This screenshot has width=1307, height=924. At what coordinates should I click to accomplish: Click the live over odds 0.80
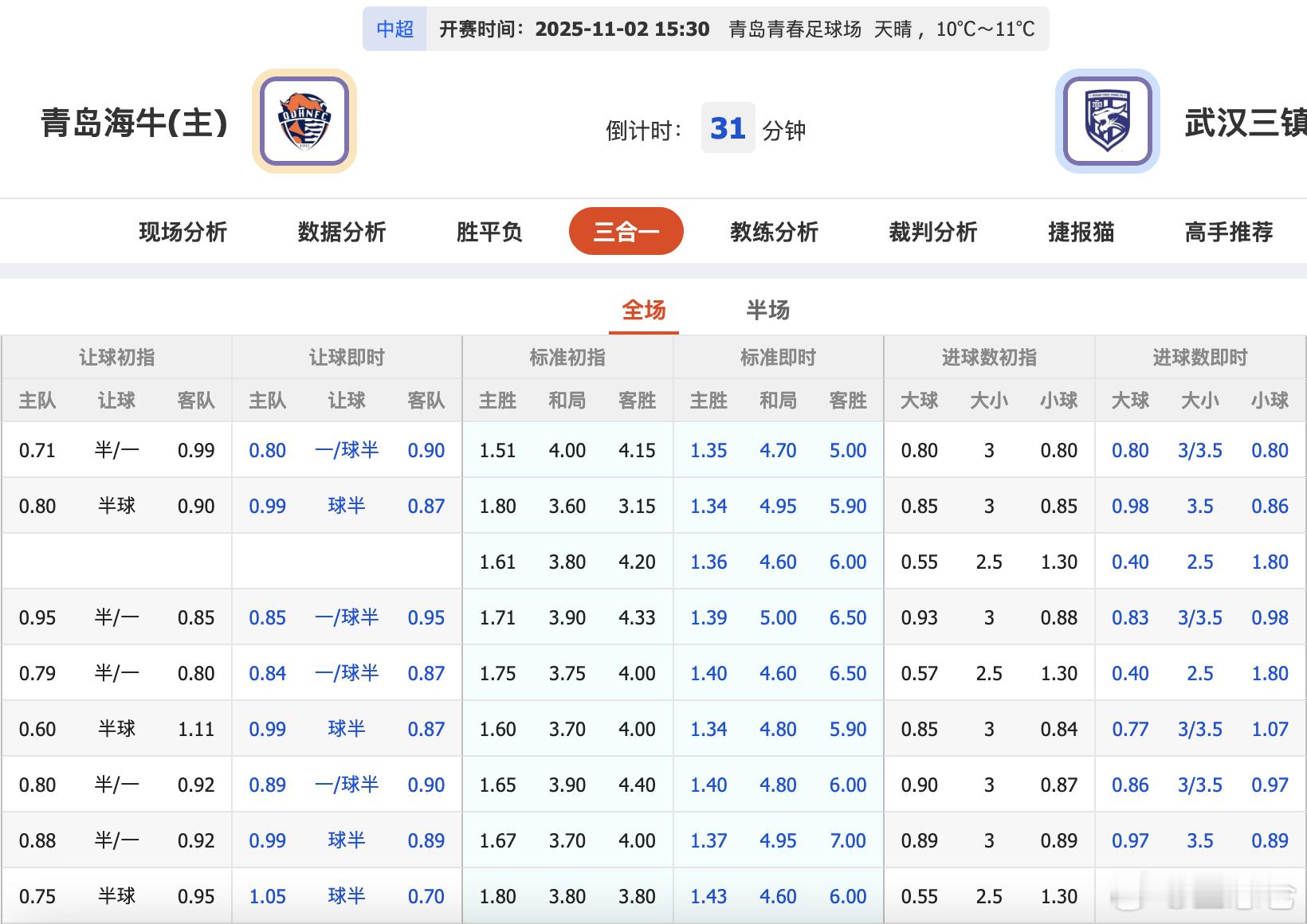1130,450
